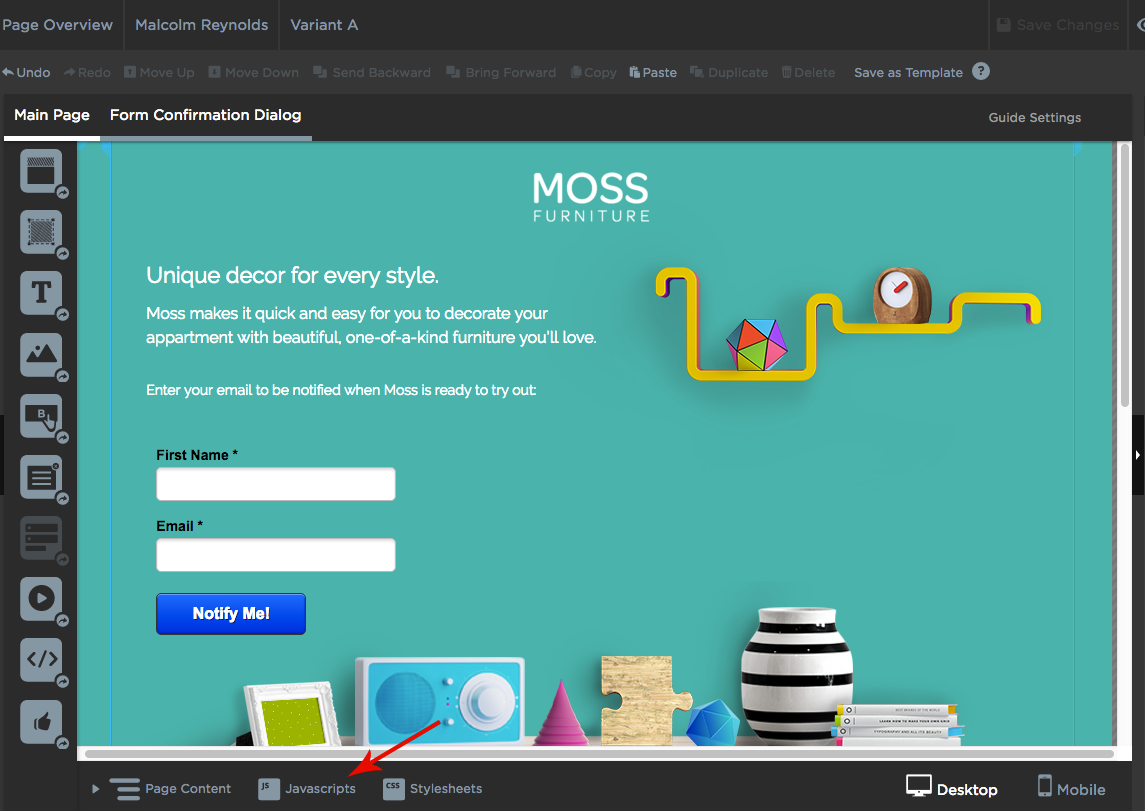Select the yellow shelf illustration image

[x=848, y=323]
